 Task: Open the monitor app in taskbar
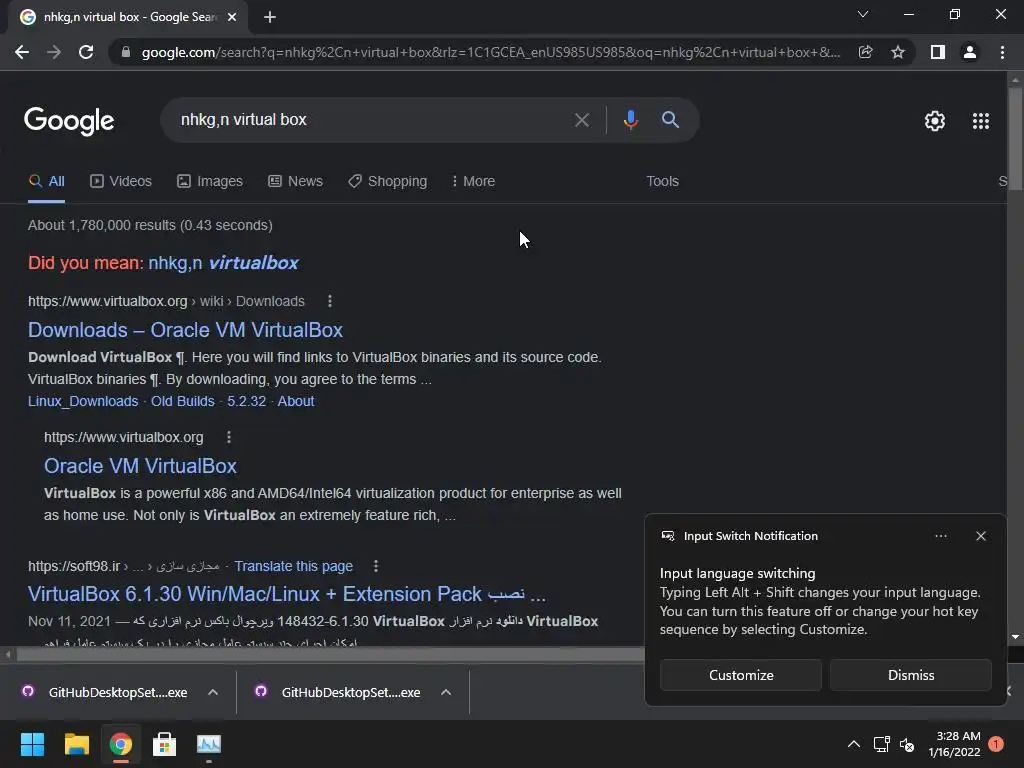point(209,744)
